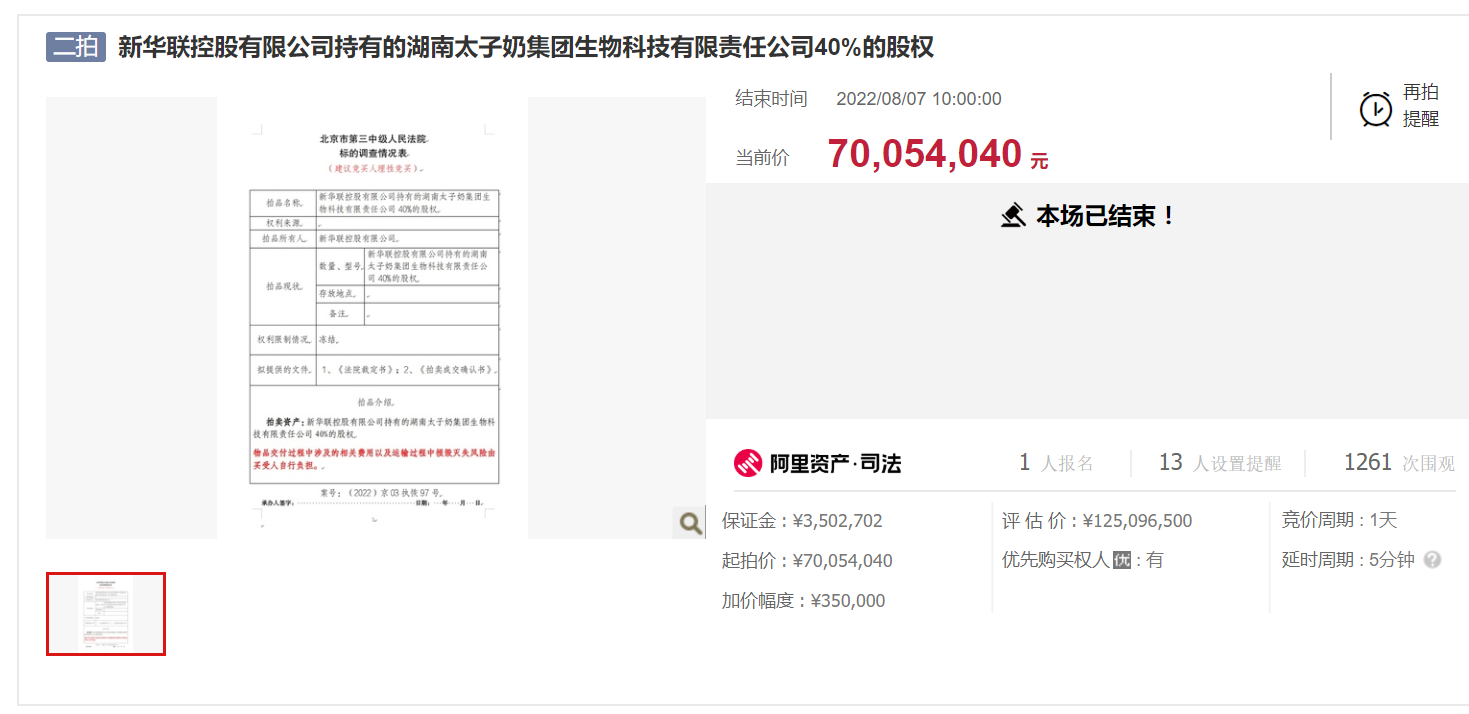Click the 当前价 label
This screenshot has width=1469, height=714.
click(762, 158)
